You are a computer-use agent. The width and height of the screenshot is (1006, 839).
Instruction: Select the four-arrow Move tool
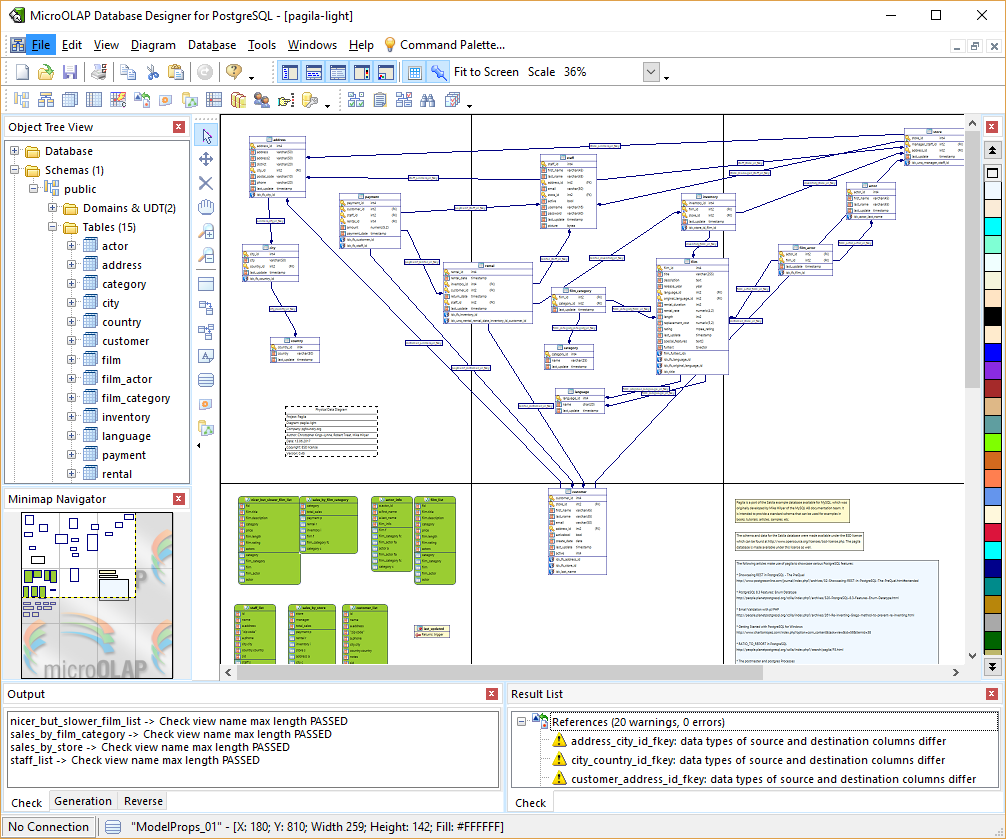point(206,159)
